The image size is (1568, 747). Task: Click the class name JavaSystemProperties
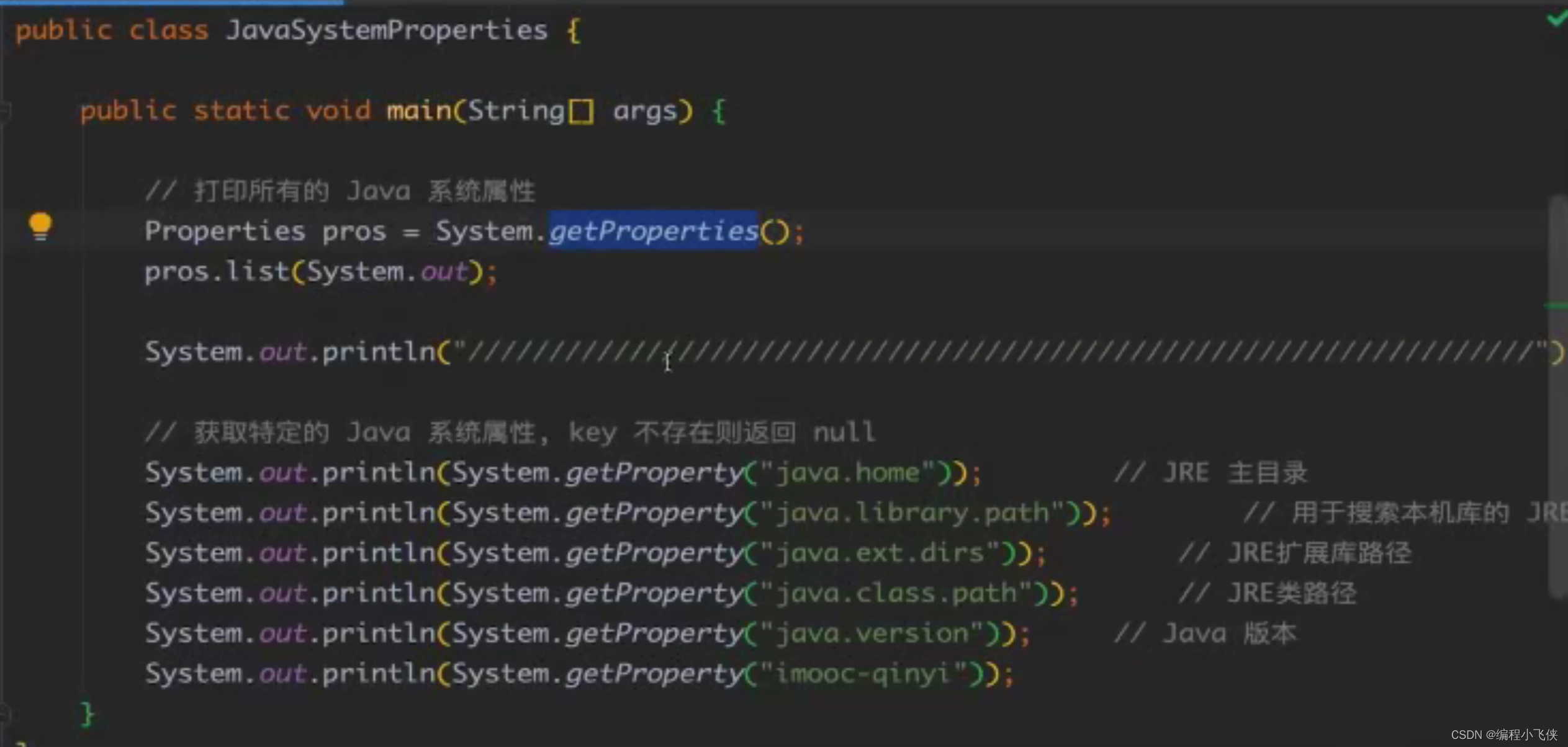tap(387, 30)
